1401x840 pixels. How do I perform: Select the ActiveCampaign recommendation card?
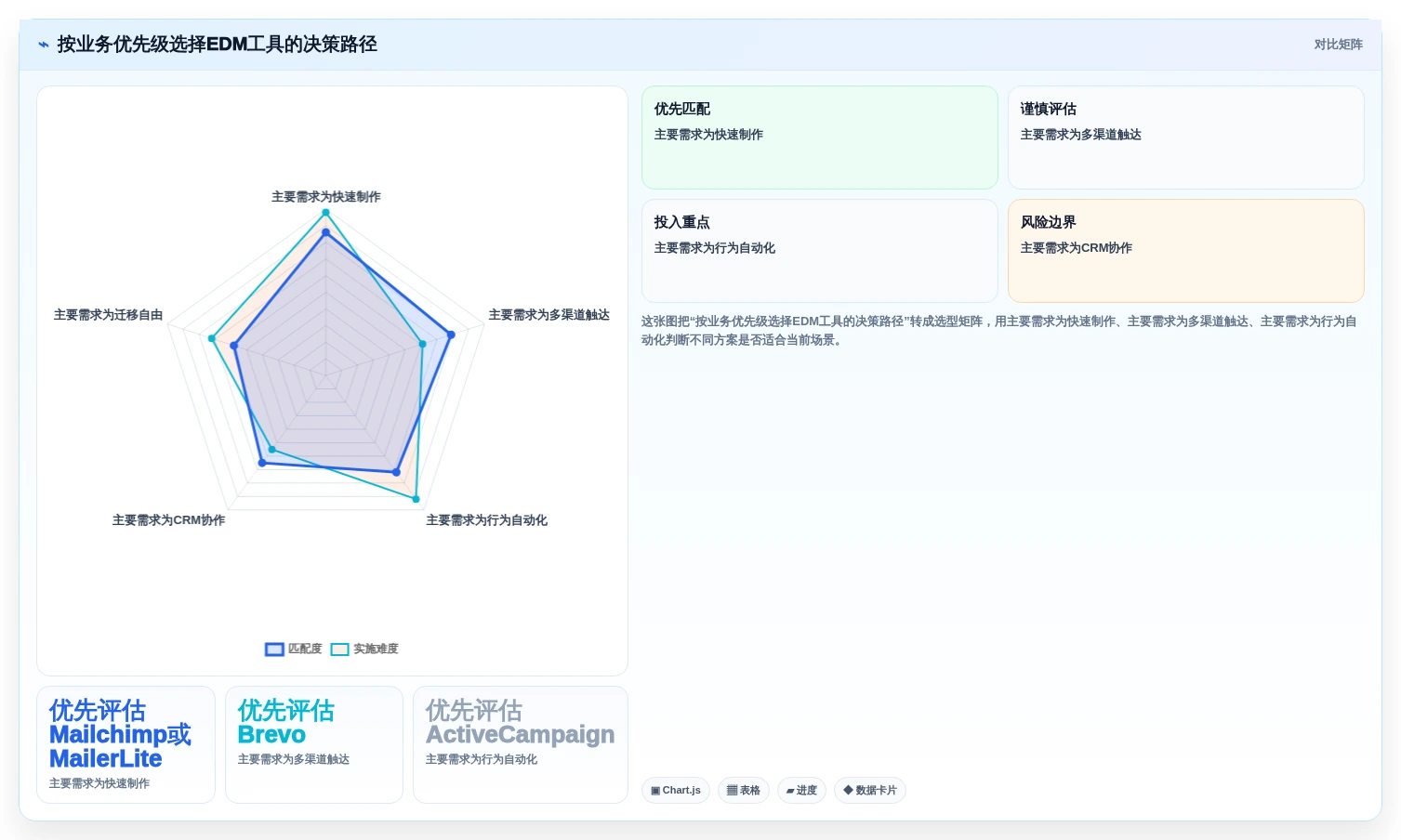[x=521, y=744]
